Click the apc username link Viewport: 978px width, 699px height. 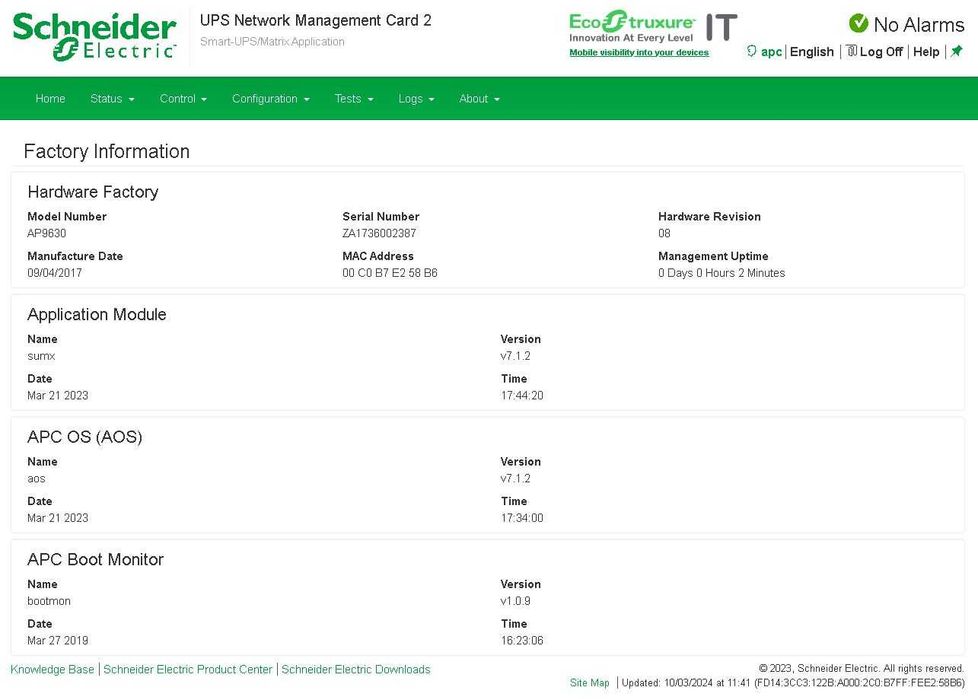pyautogui.click(x=772, y=52)
